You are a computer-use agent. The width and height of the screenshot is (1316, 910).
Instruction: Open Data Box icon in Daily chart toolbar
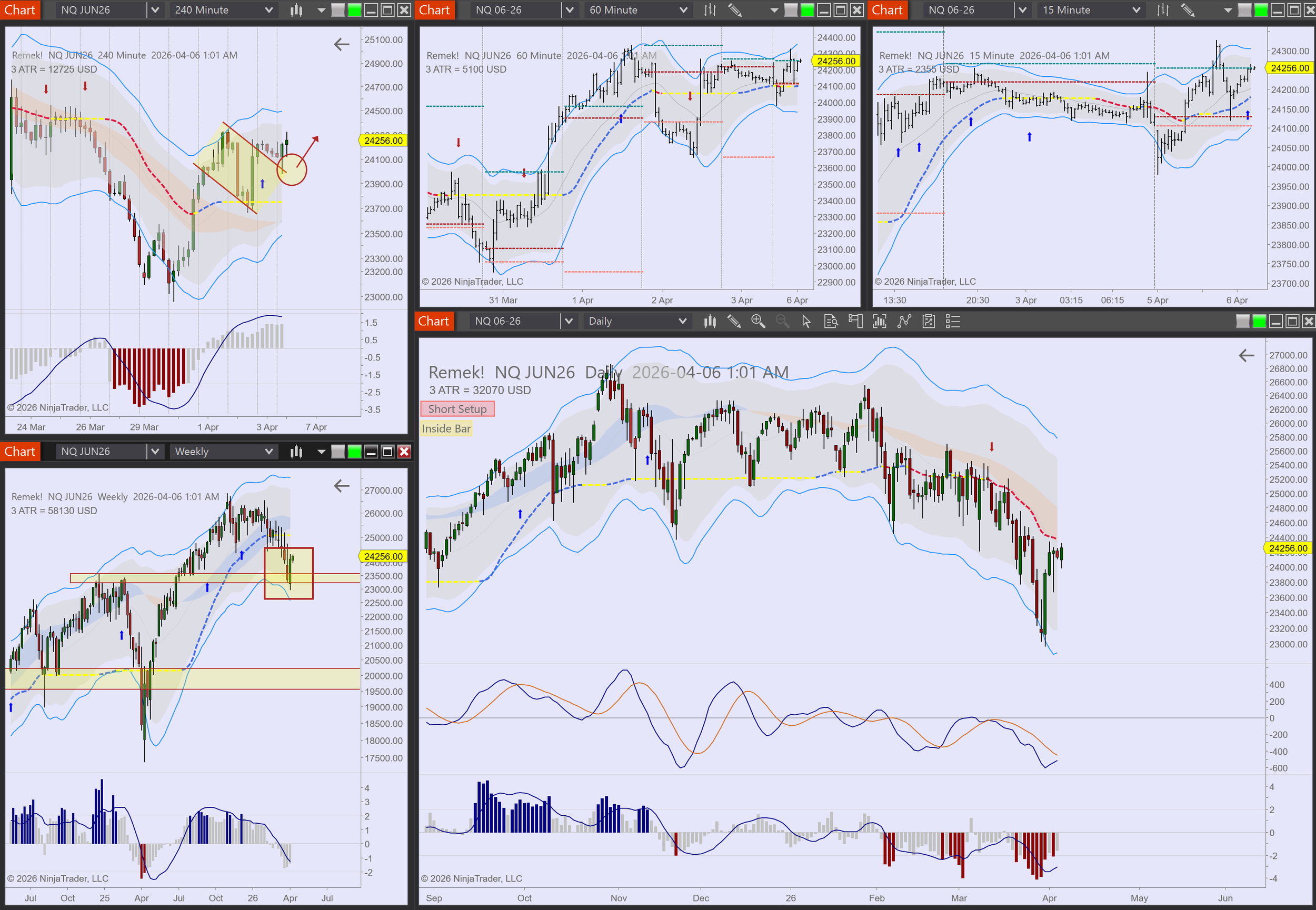point(831,322)
